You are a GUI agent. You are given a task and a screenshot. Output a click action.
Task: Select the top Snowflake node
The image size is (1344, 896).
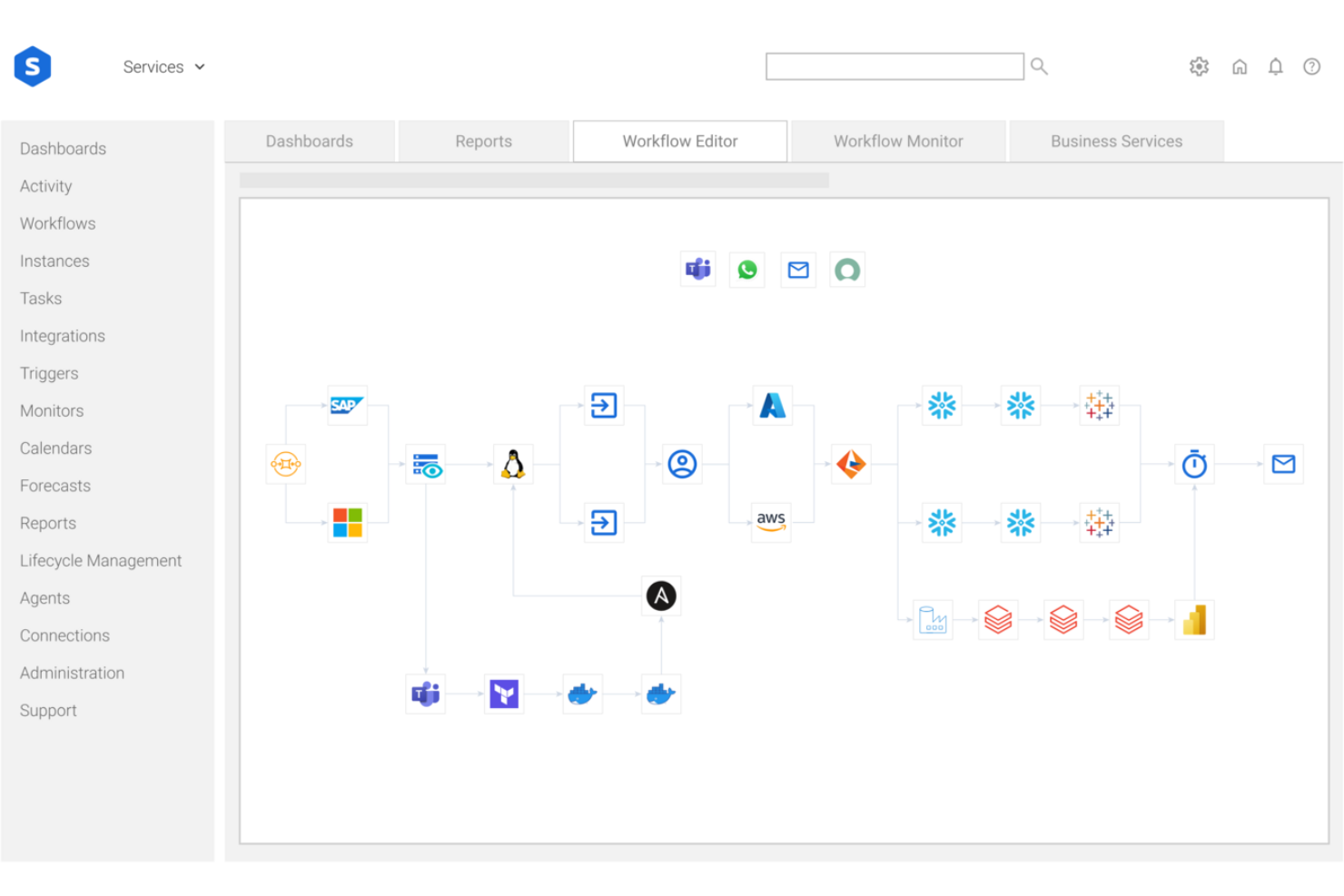[x=942, y=406]
